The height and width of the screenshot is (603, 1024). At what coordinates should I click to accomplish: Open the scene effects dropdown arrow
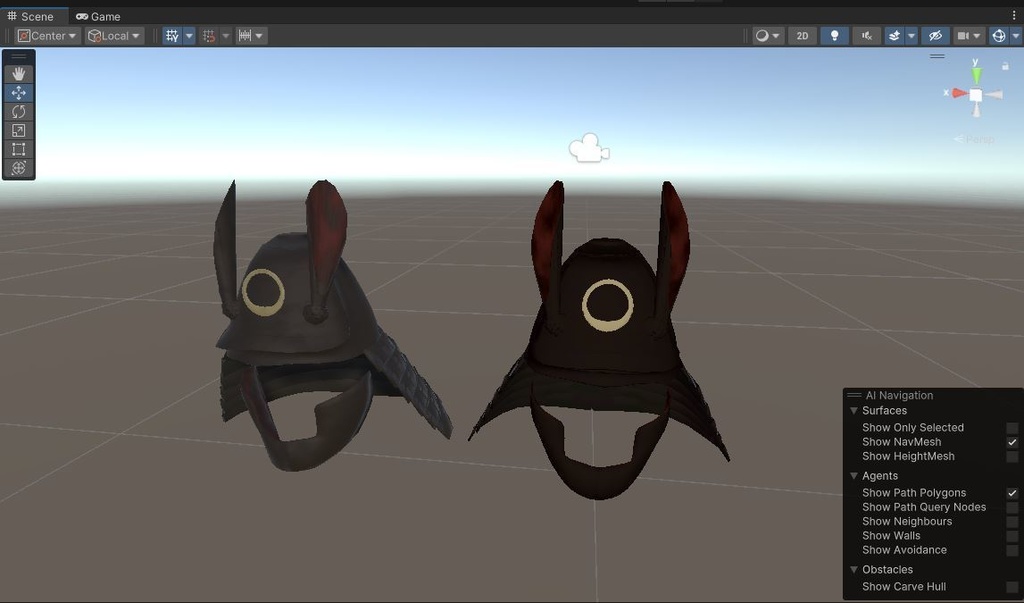coord(912,36)
